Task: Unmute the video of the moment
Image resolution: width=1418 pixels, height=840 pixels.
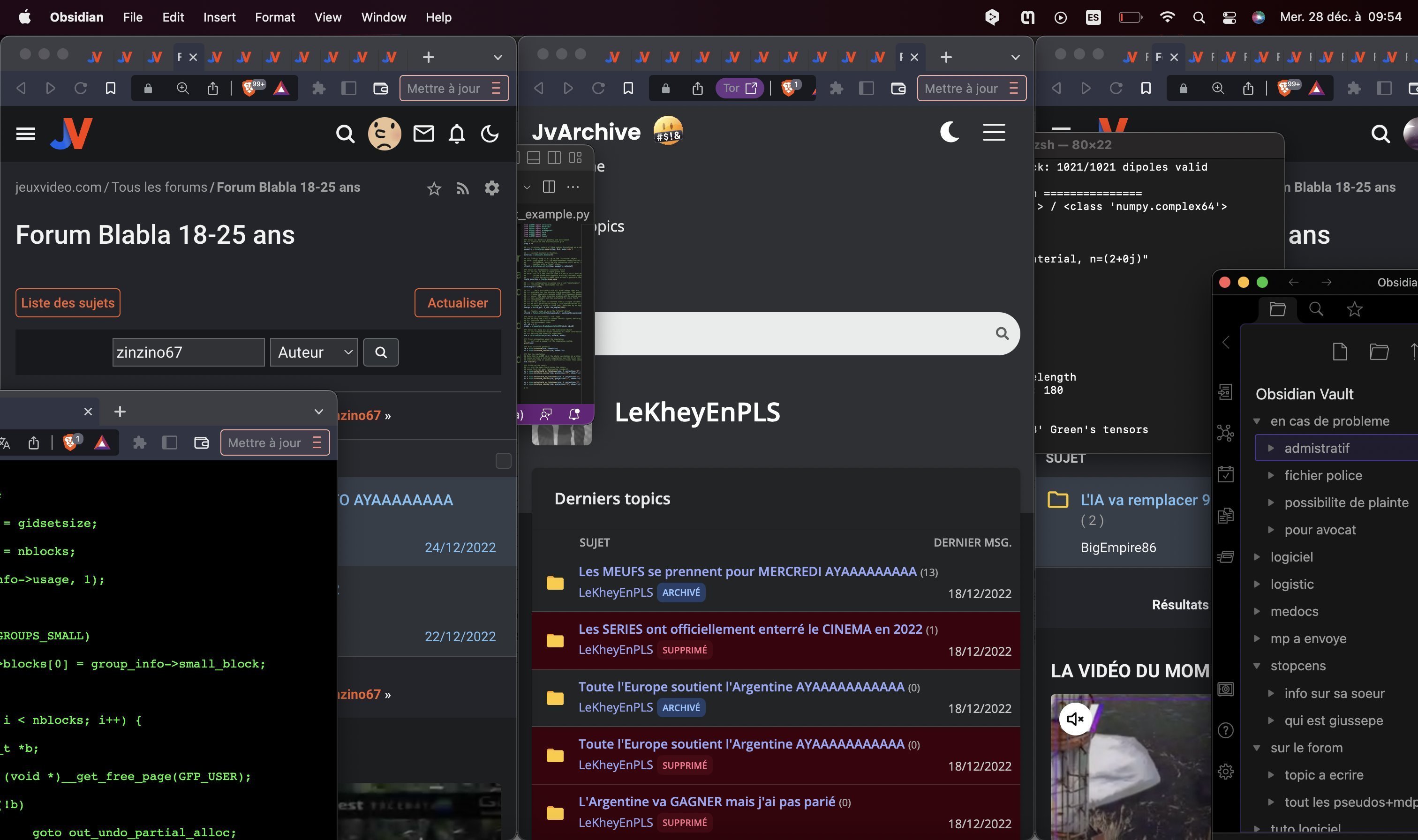Action: (1074, 719)
